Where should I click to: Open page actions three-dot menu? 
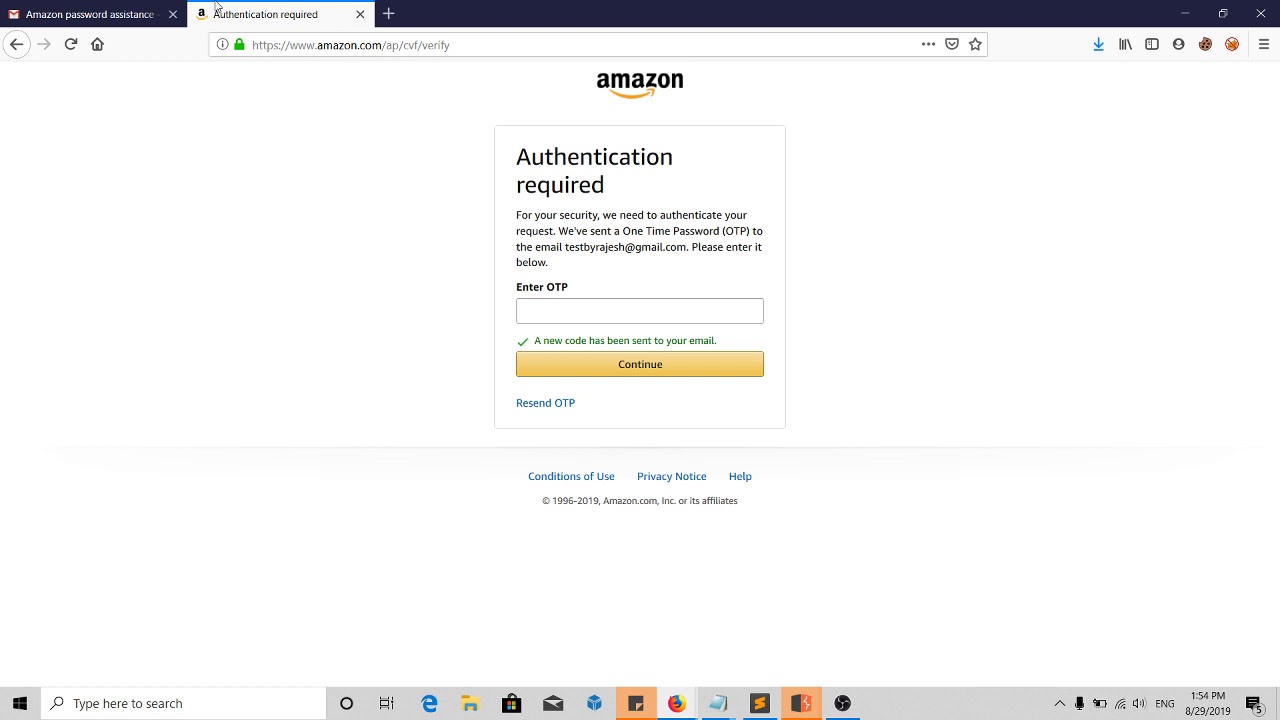(x=928, y=44)
